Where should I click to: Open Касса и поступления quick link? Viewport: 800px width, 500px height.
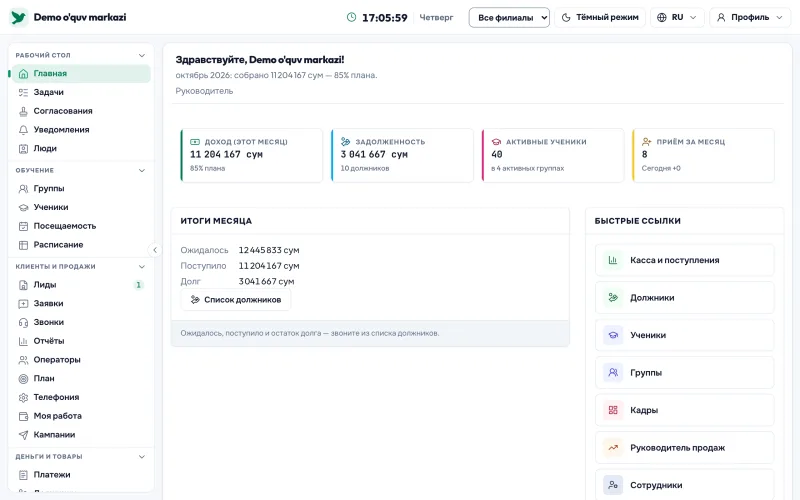(685, 260)
